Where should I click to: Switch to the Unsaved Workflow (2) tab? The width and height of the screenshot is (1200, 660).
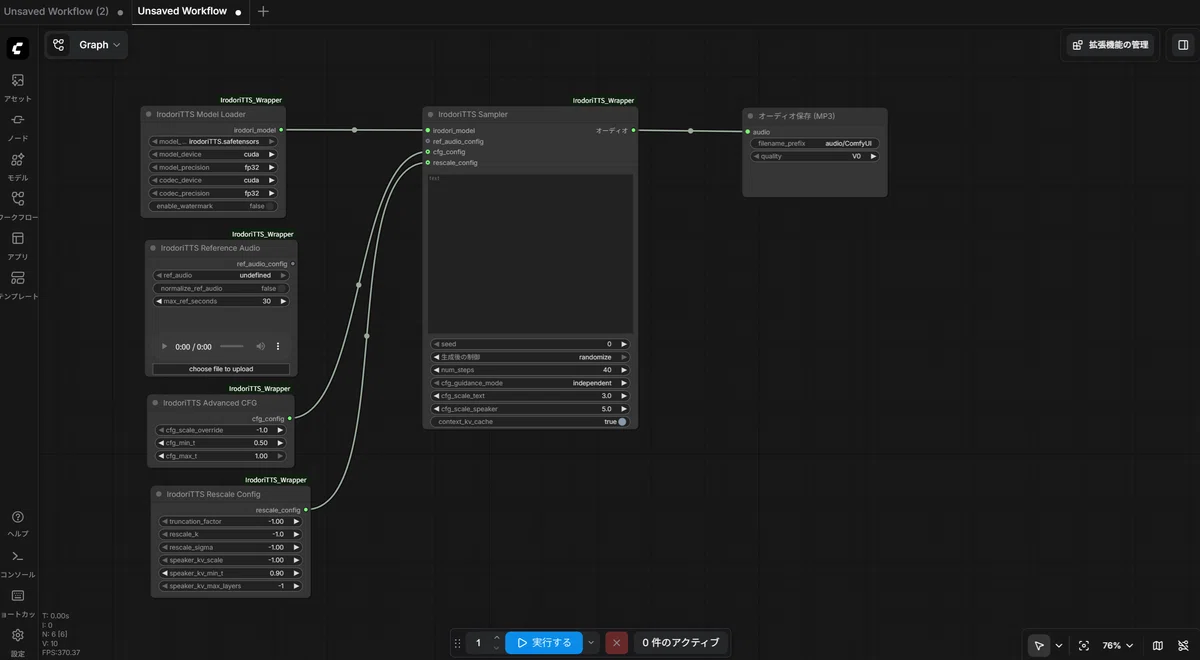coord(56,12)
